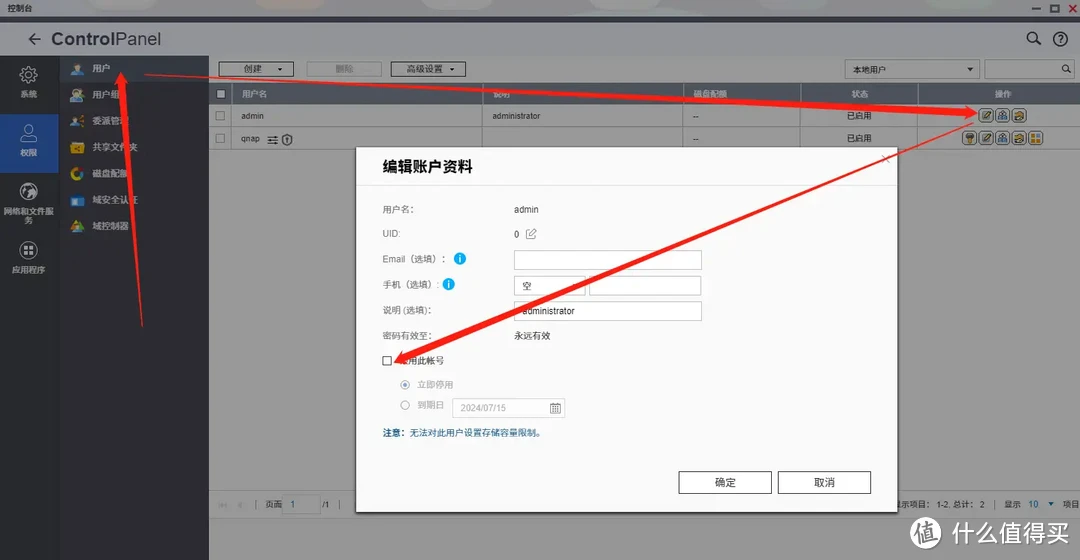Open user group icon in qnap row
The image size is (1080, 560).
click(1003, 138)
